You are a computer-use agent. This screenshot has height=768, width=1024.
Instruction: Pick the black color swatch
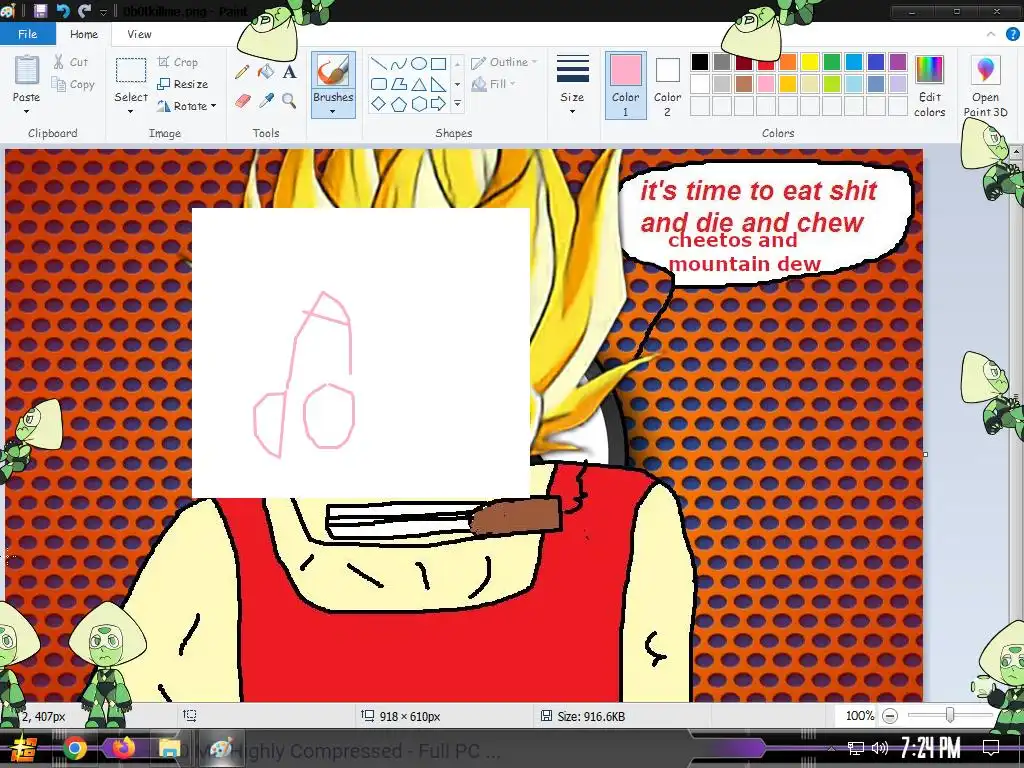(x=699, y=62)
